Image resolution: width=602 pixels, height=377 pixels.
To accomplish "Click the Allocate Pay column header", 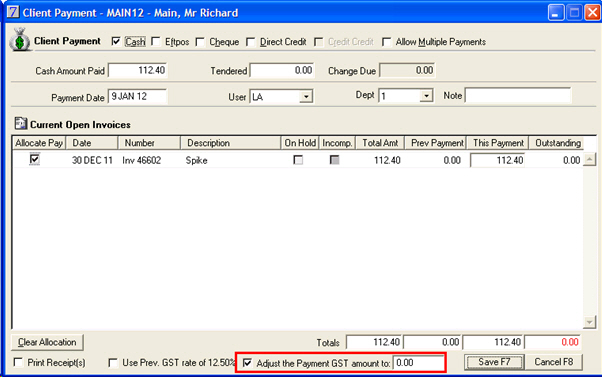I will coord(39,143).
